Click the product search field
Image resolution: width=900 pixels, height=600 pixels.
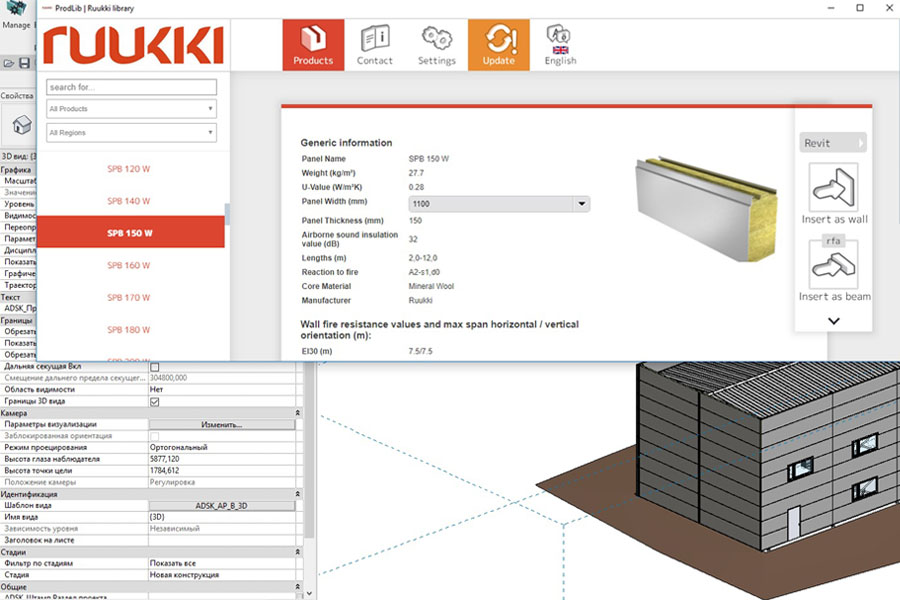131,87
